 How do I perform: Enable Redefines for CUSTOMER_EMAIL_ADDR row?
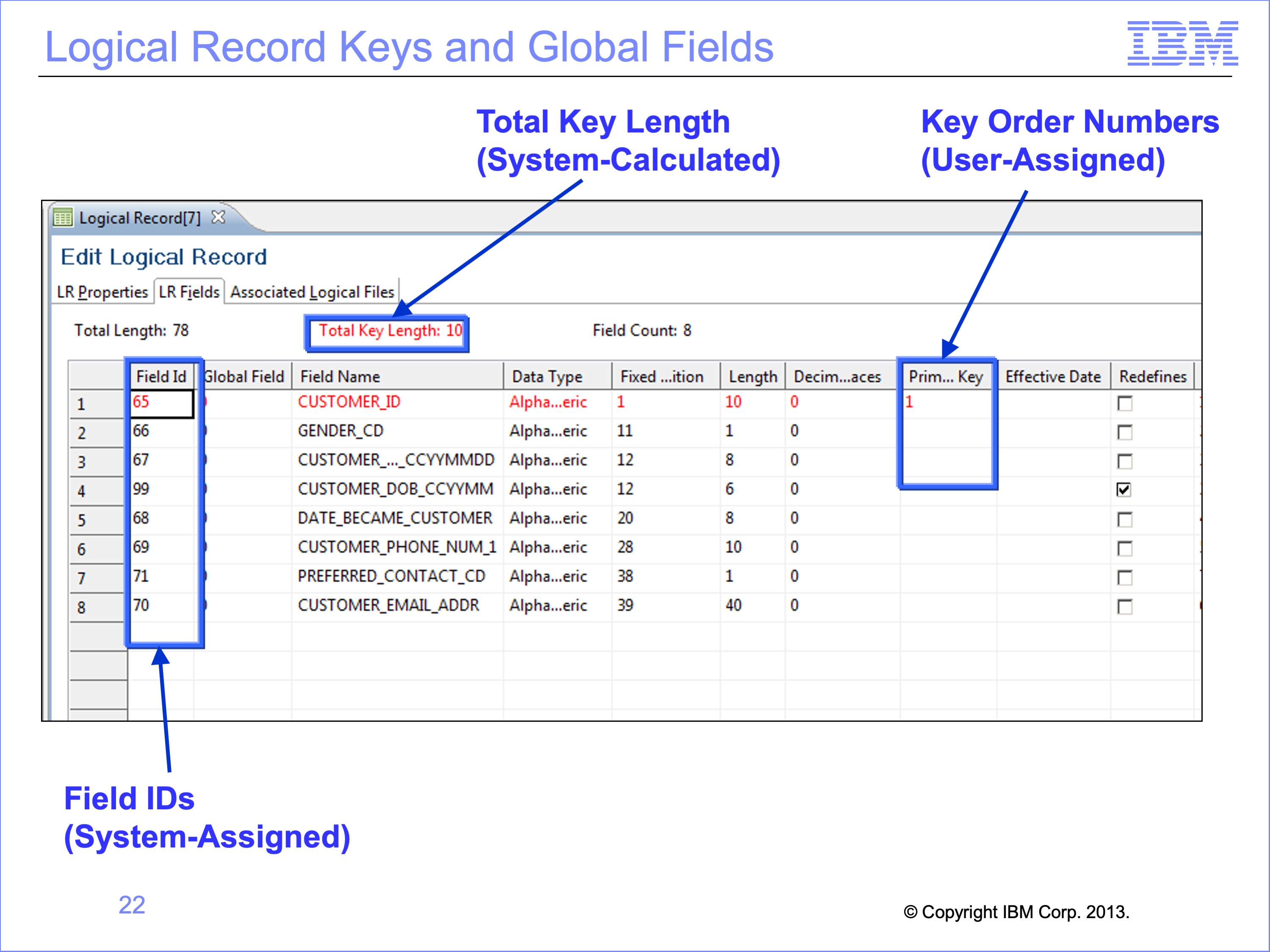[x=1124, y=607]
